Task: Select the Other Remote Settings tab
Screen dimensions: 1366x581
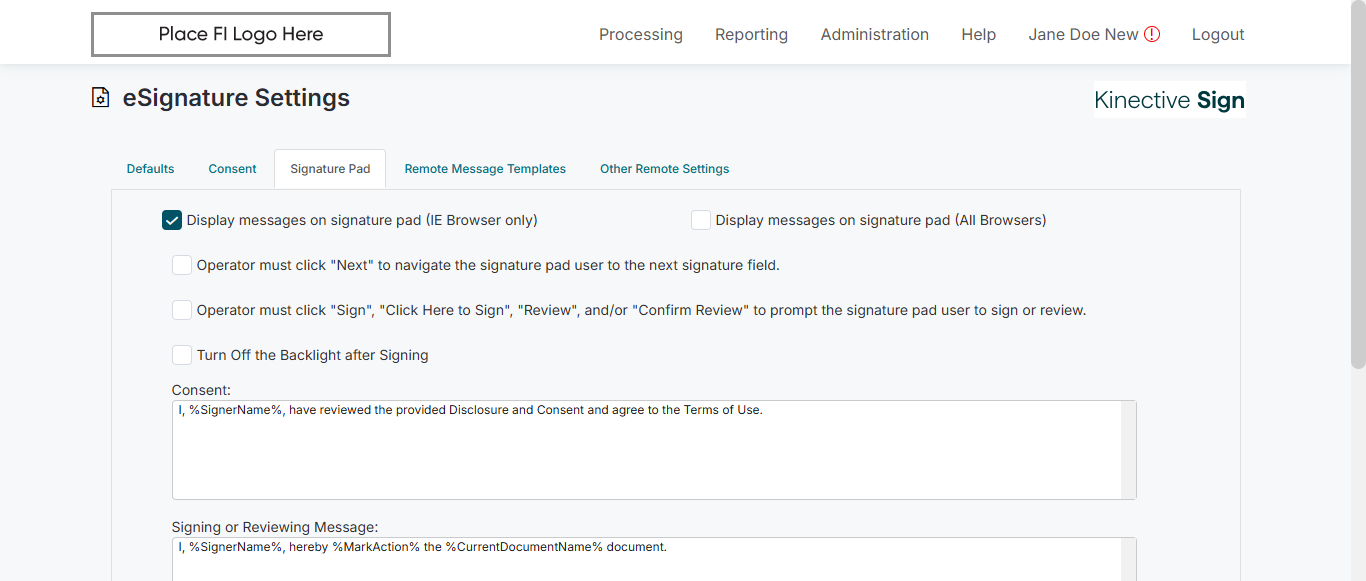Action: (x=664, y=169)
